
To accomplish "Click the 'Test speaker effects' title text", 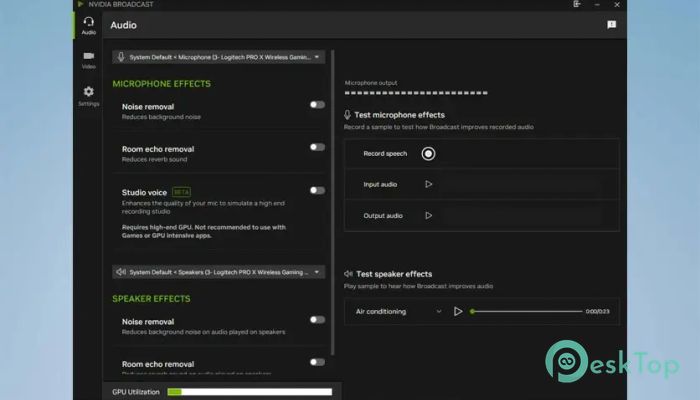I will click(x=394, y=274).
